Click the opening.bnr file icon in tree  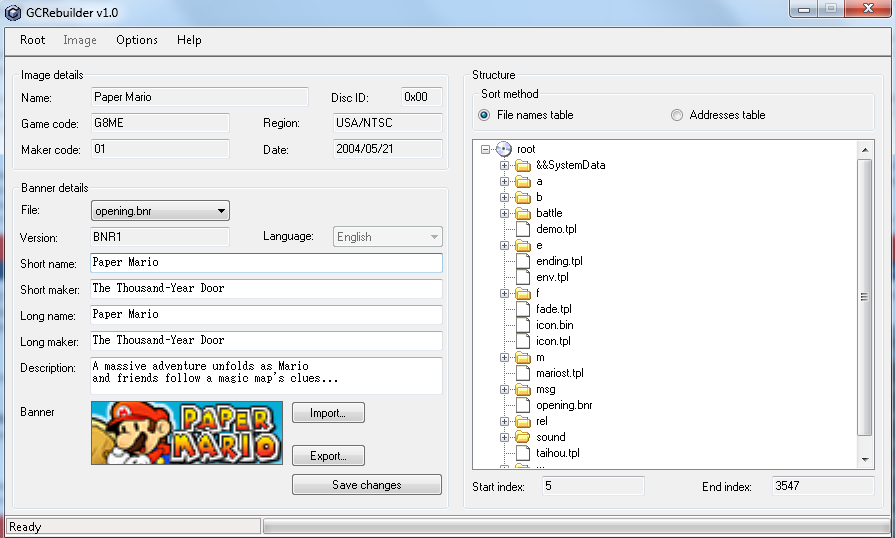click(x=523, y=405)
